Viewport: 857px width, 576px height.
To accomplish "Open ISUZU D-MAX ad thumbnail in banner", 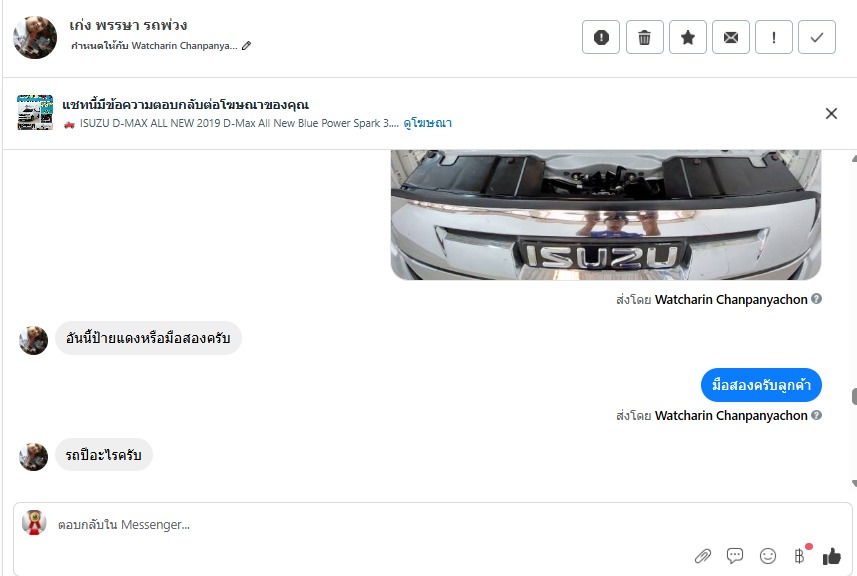I will [35, 113].
